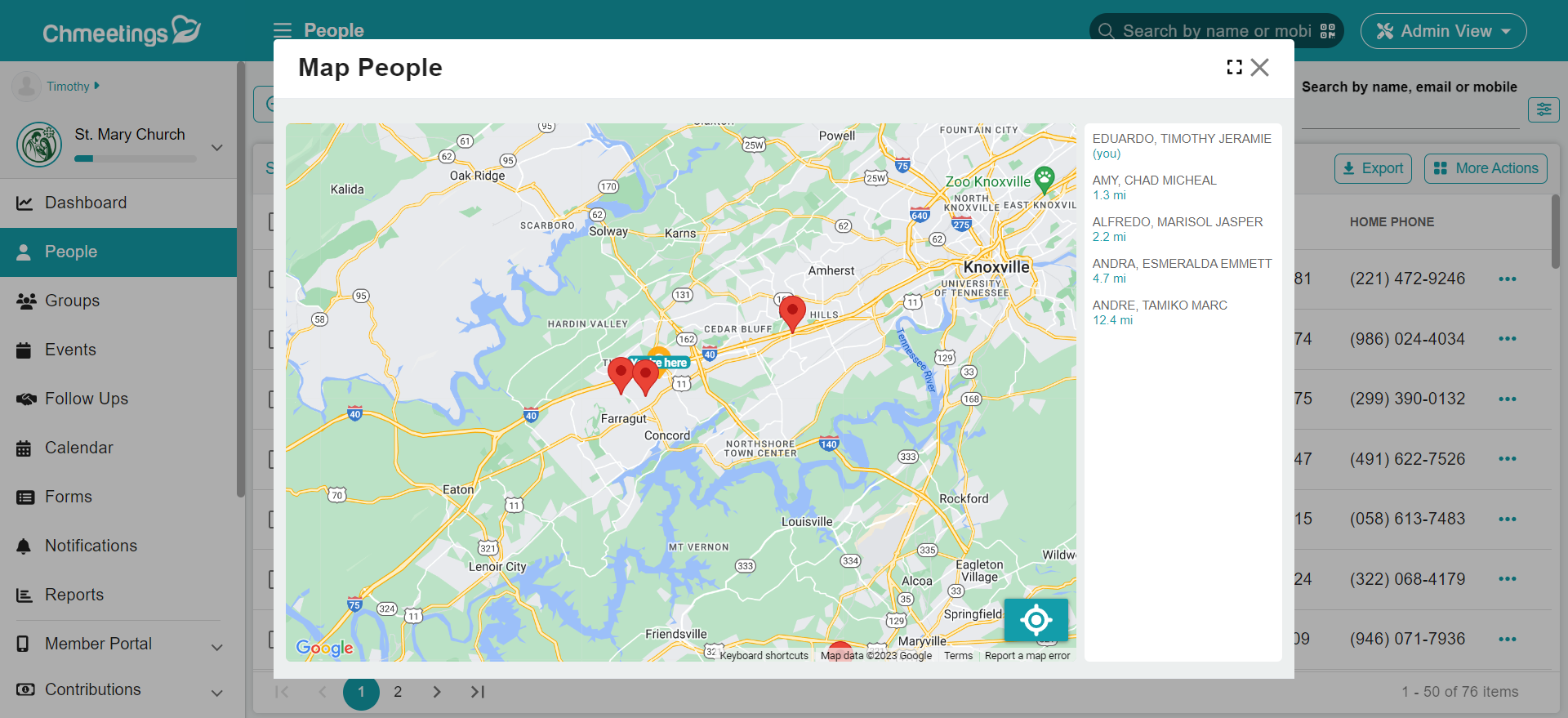Click the Google logo on the map
Viewport: 1568px width, 718px height.
[x=324, y=648]
